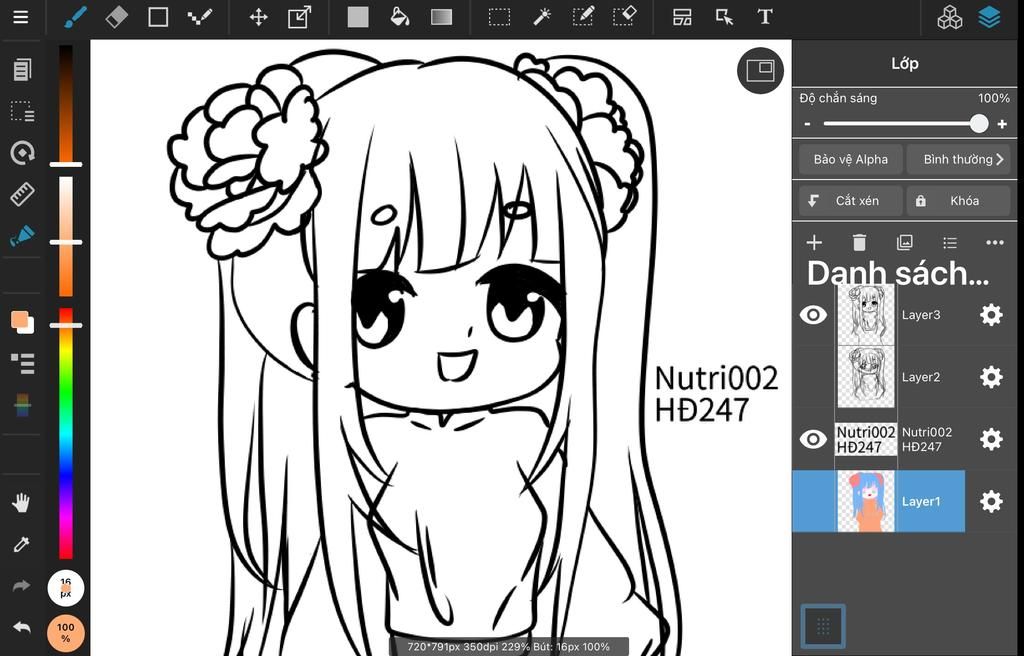Select the rectangular selection tool
The width and height of the screenshot is (1024, 656).
click(x=500, y=17)
